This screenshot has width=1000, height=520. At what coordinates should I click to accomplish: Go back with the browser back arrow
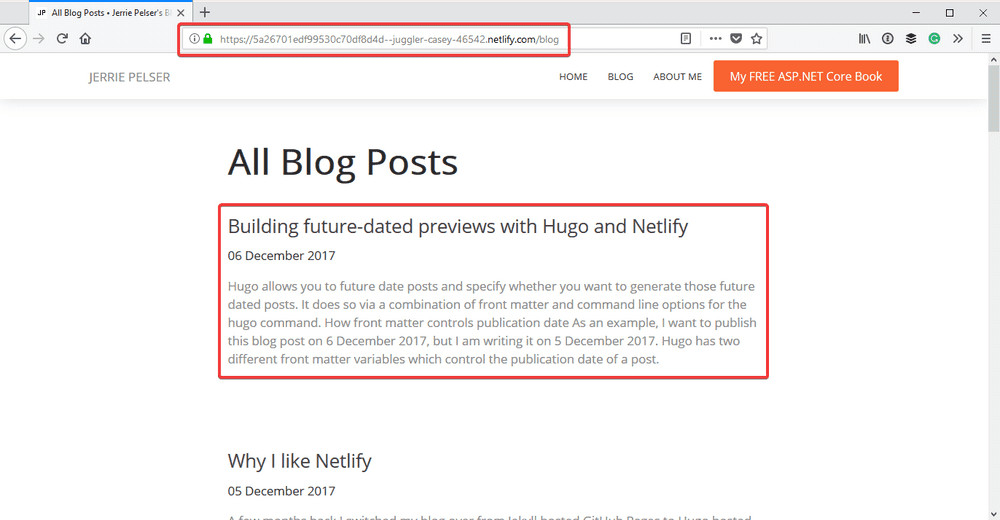[x=15, y=39]
